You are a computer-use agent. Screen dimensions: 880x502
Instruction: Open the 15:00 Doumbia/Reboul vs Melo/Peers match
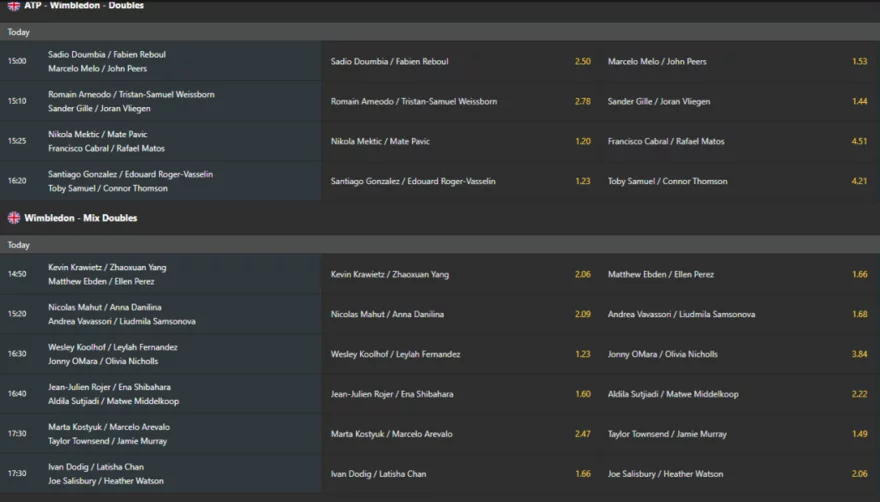160,62
